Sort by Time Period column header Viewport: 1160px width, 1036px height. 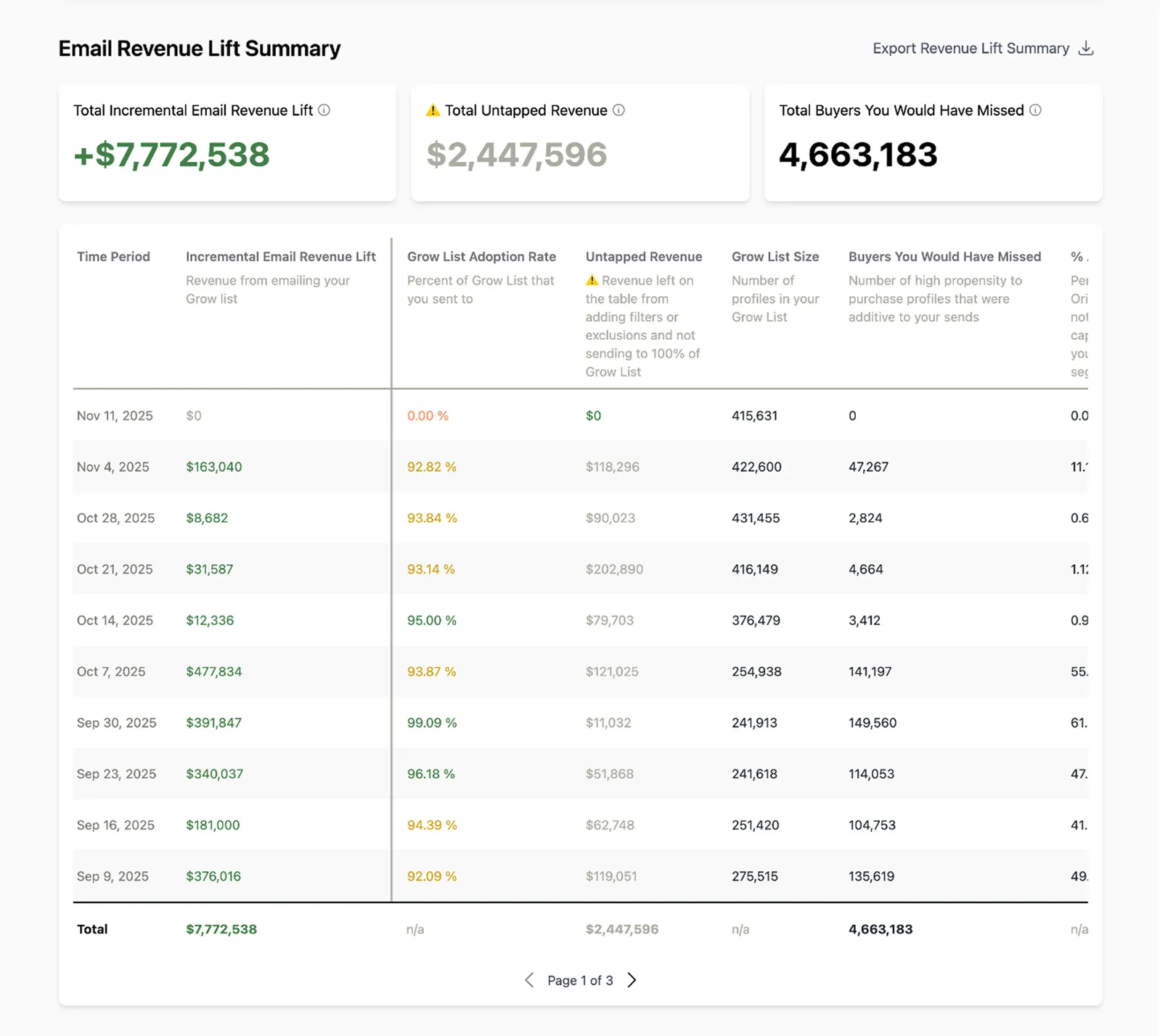click(x=113, y=256)
